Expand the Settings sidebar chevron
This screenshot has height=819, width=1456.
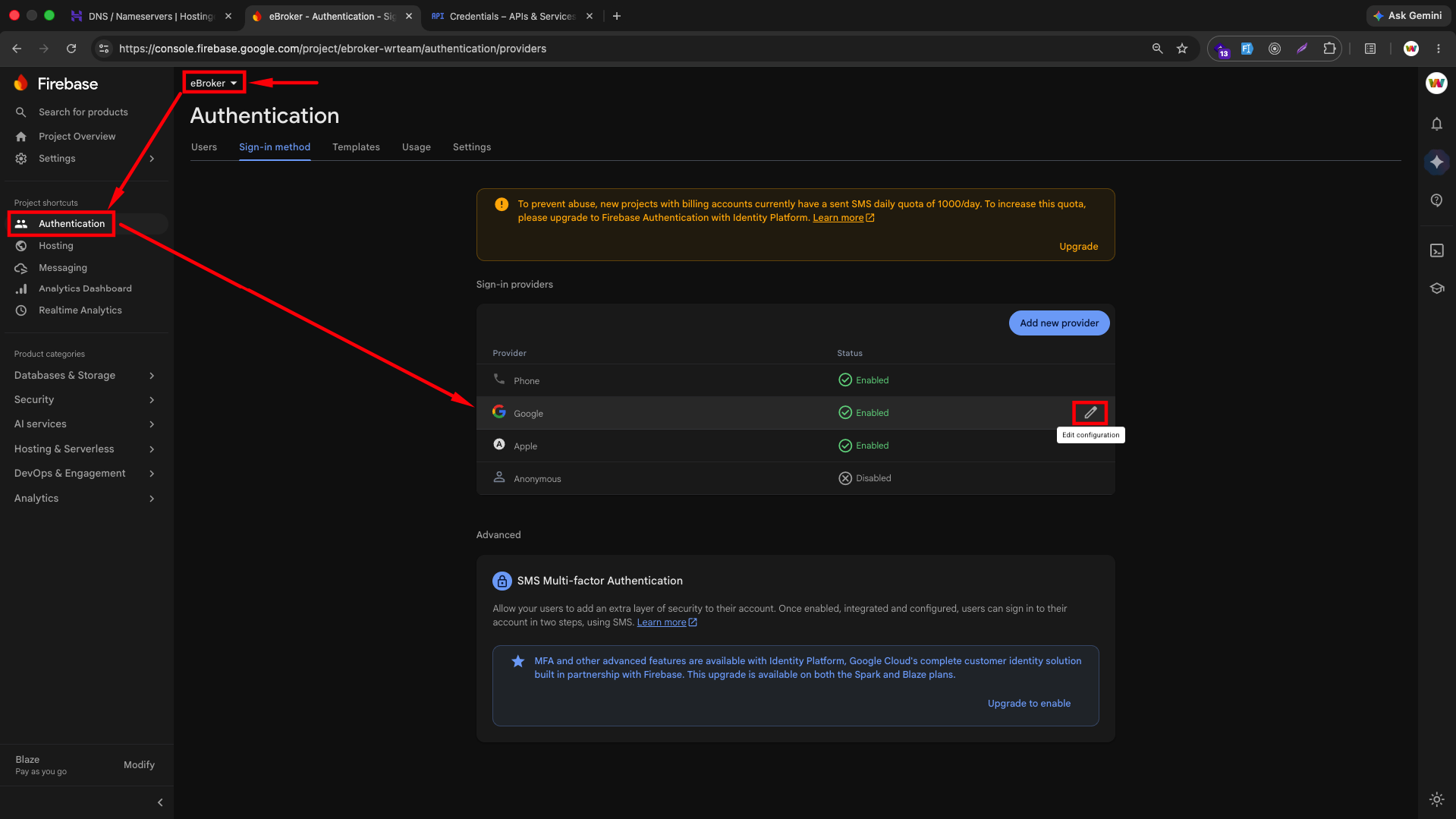(153, 159)
